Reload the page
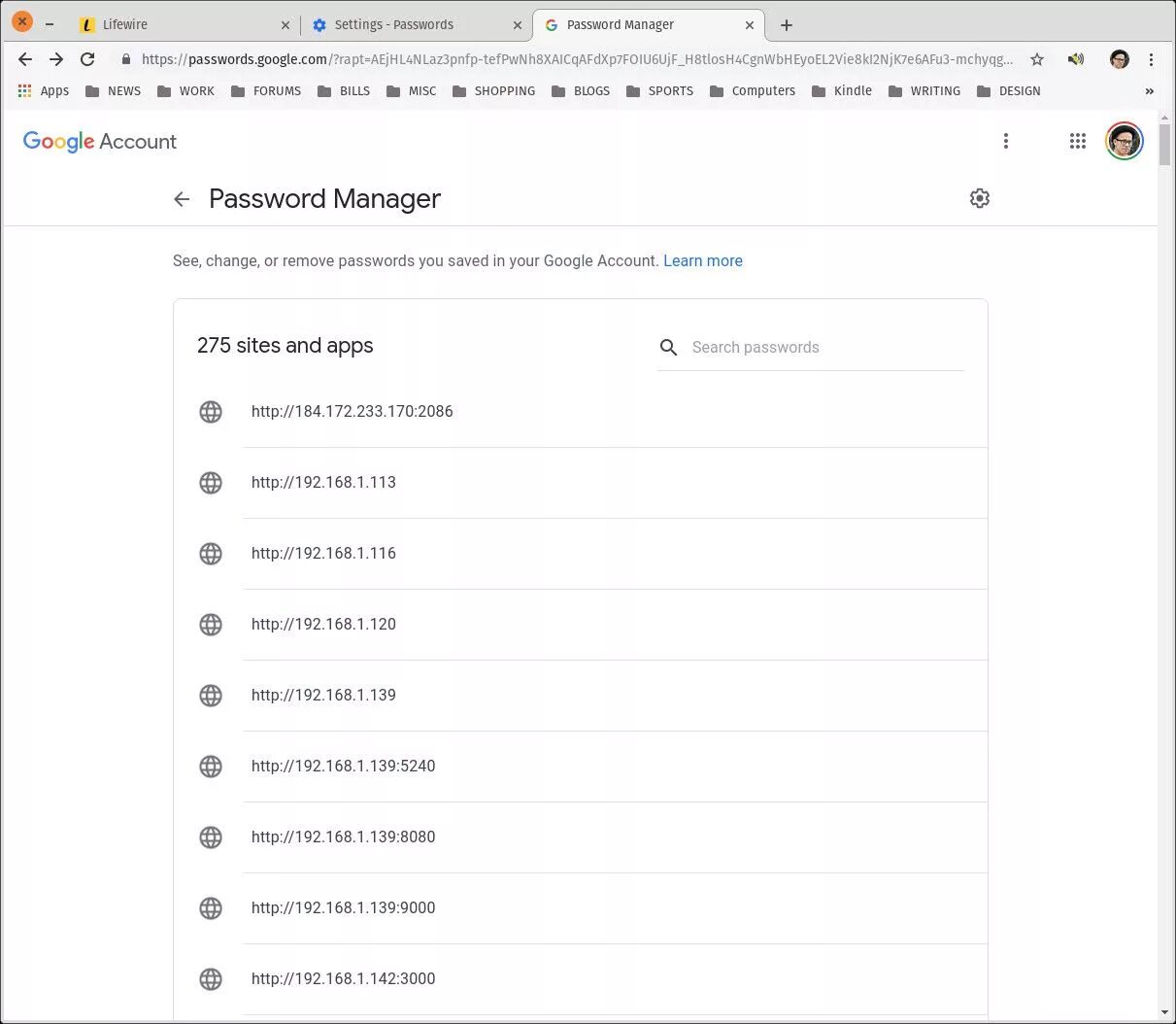Image resolution: width=1176 pixels, height=1024 pixels. (x=87, y=59)
